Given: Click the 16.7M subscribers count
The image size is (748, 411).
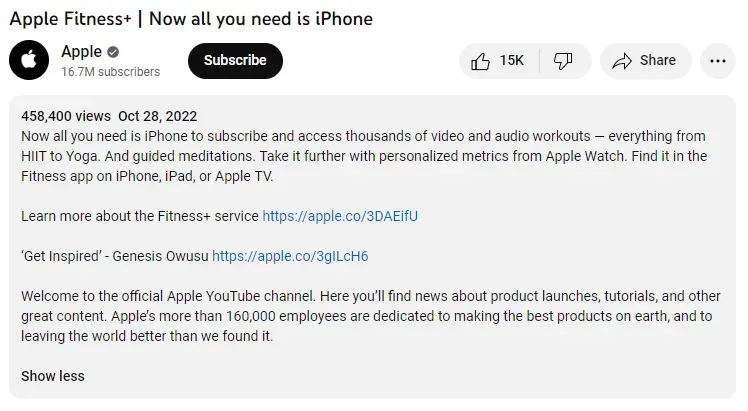Looking at the screenshot, I should 110,72.
